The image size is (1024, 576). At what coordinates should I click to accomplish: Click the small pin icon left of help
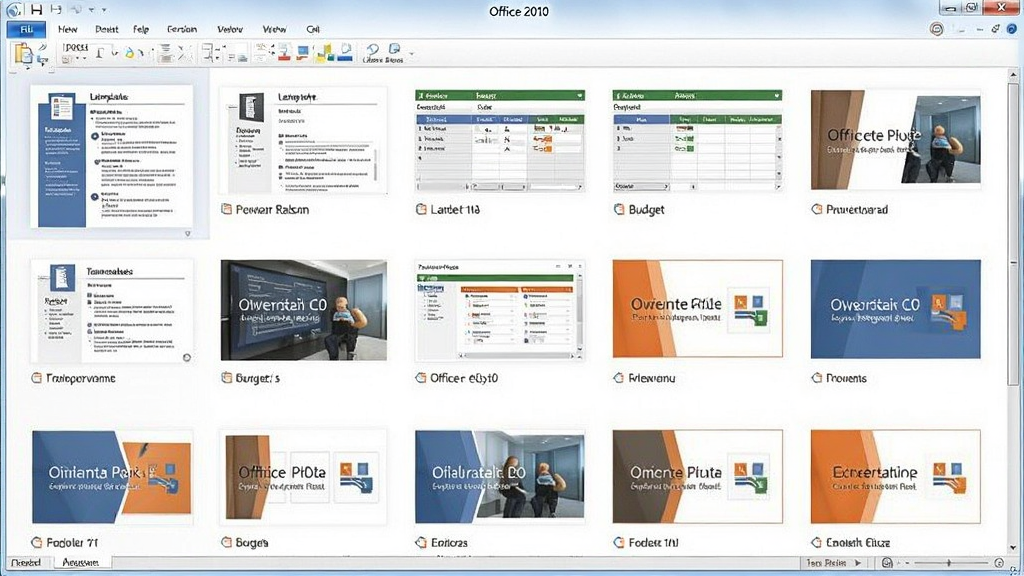click(x=995, y=29)
